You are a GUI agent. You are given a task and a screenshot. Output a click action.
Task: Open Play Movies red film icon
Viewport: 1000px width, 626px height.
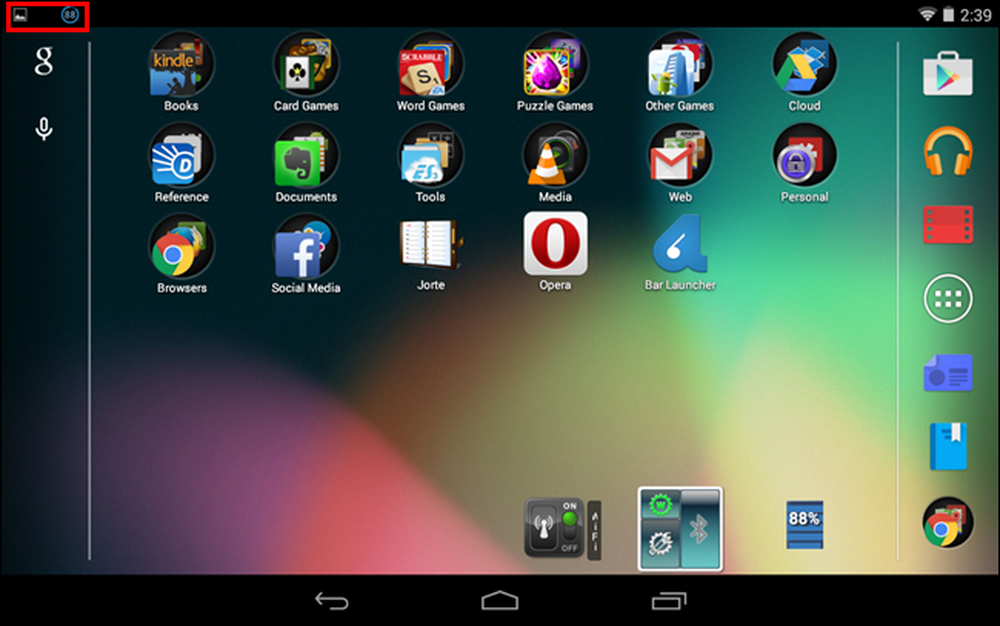point(948,224)
